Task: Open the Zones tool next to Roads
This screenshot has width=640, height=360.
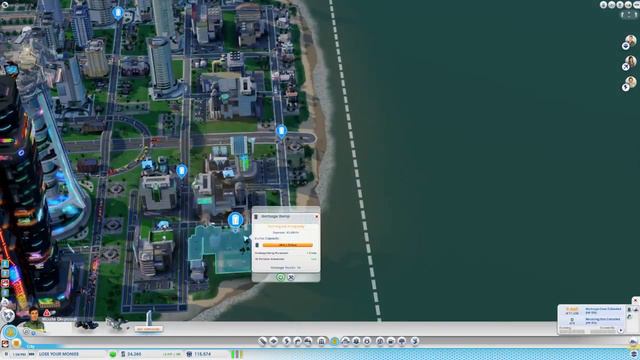Action: point(273,341)
